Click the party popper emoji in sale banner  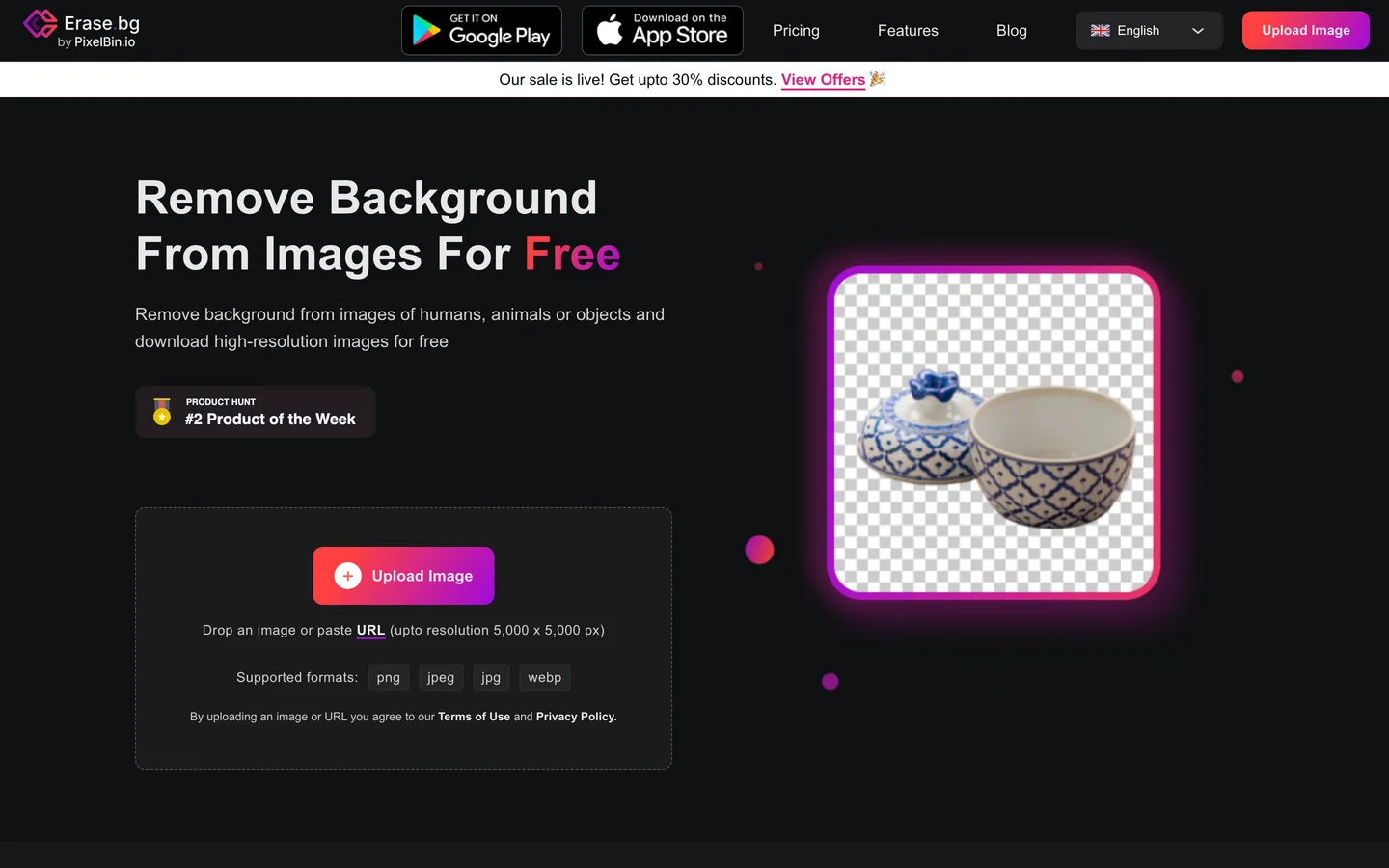878,79
